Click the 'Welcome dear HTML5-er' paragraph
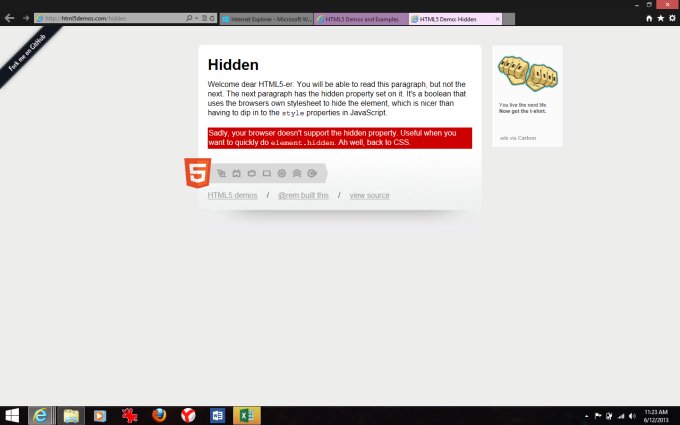680x425 pixels. click(337, 98)
